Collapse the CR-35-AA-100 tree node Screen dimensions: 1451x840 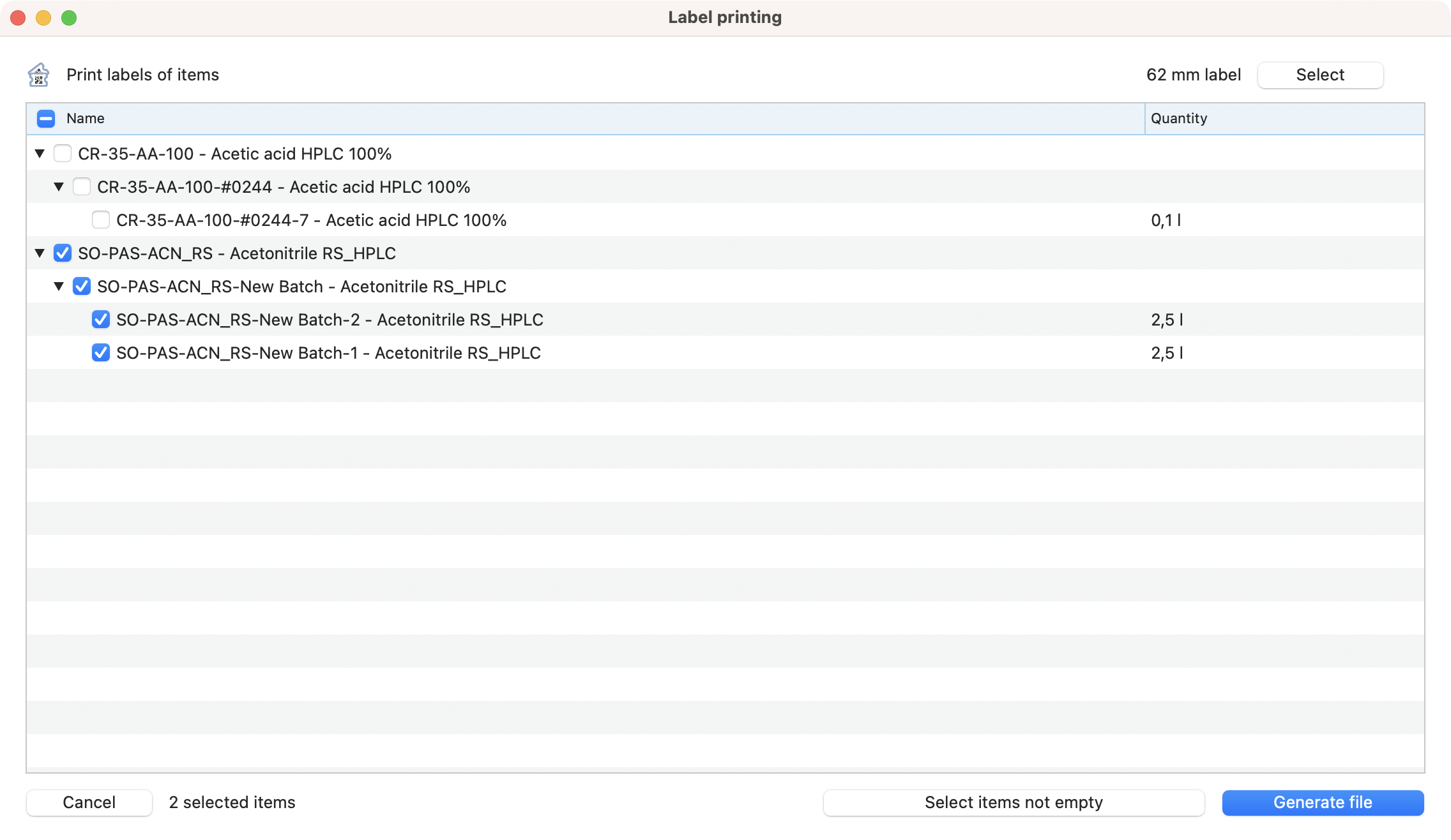click(x=40, y=154)
